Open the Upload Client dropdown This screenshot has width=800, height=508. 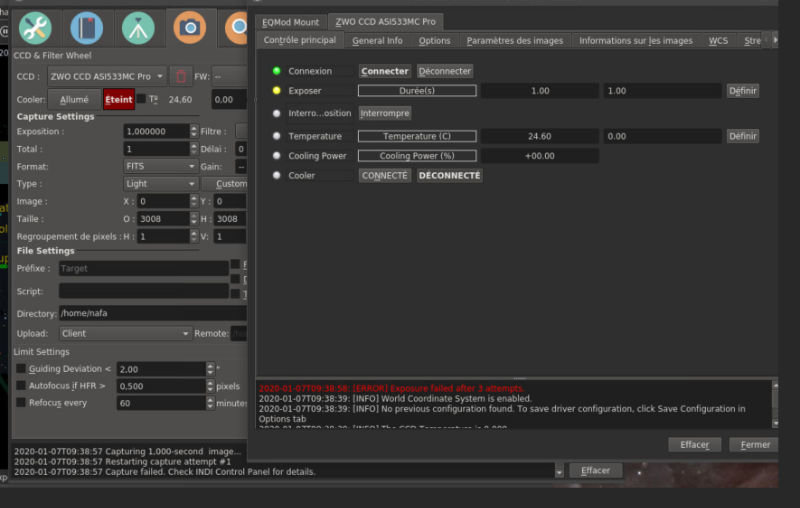click(x=125, y=334)
